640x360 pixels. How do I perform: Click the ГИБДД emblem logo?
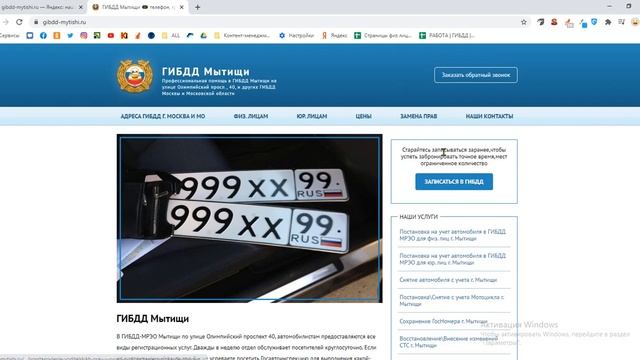tap(135, 76)
